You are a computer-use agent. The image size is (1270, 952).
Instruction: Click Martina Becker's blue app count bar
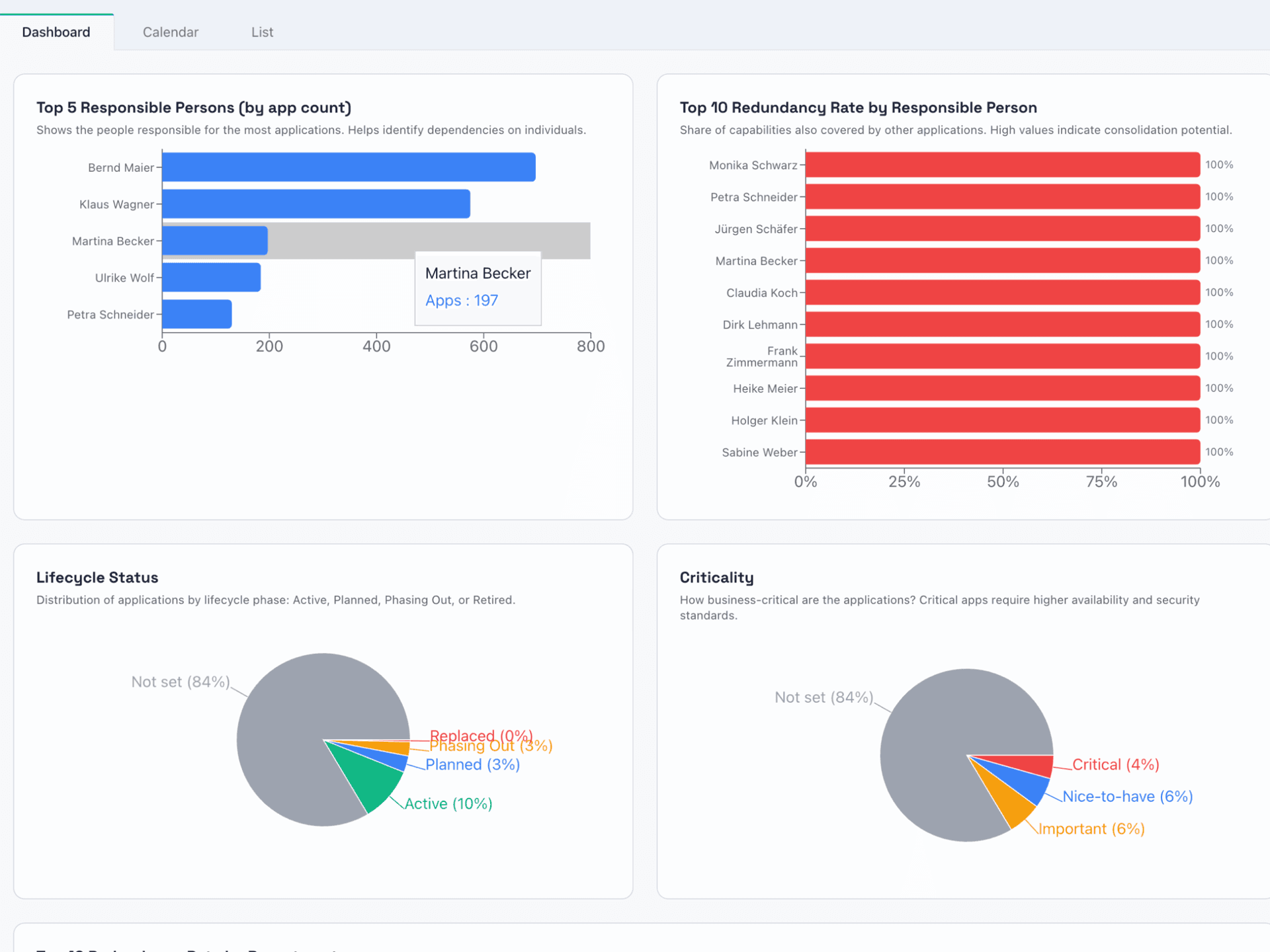(x=215, y=241)
